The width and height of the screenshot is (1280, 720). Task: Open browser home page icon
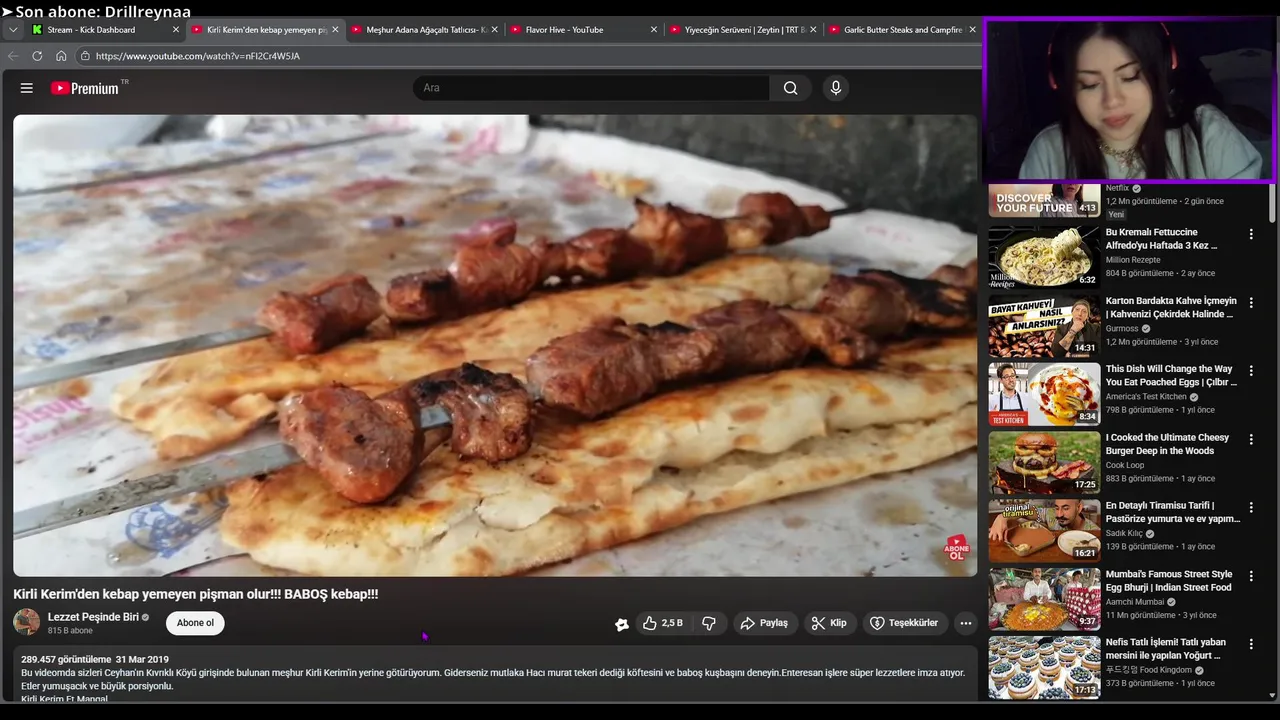pyautogui.click(x=61, y=56)
